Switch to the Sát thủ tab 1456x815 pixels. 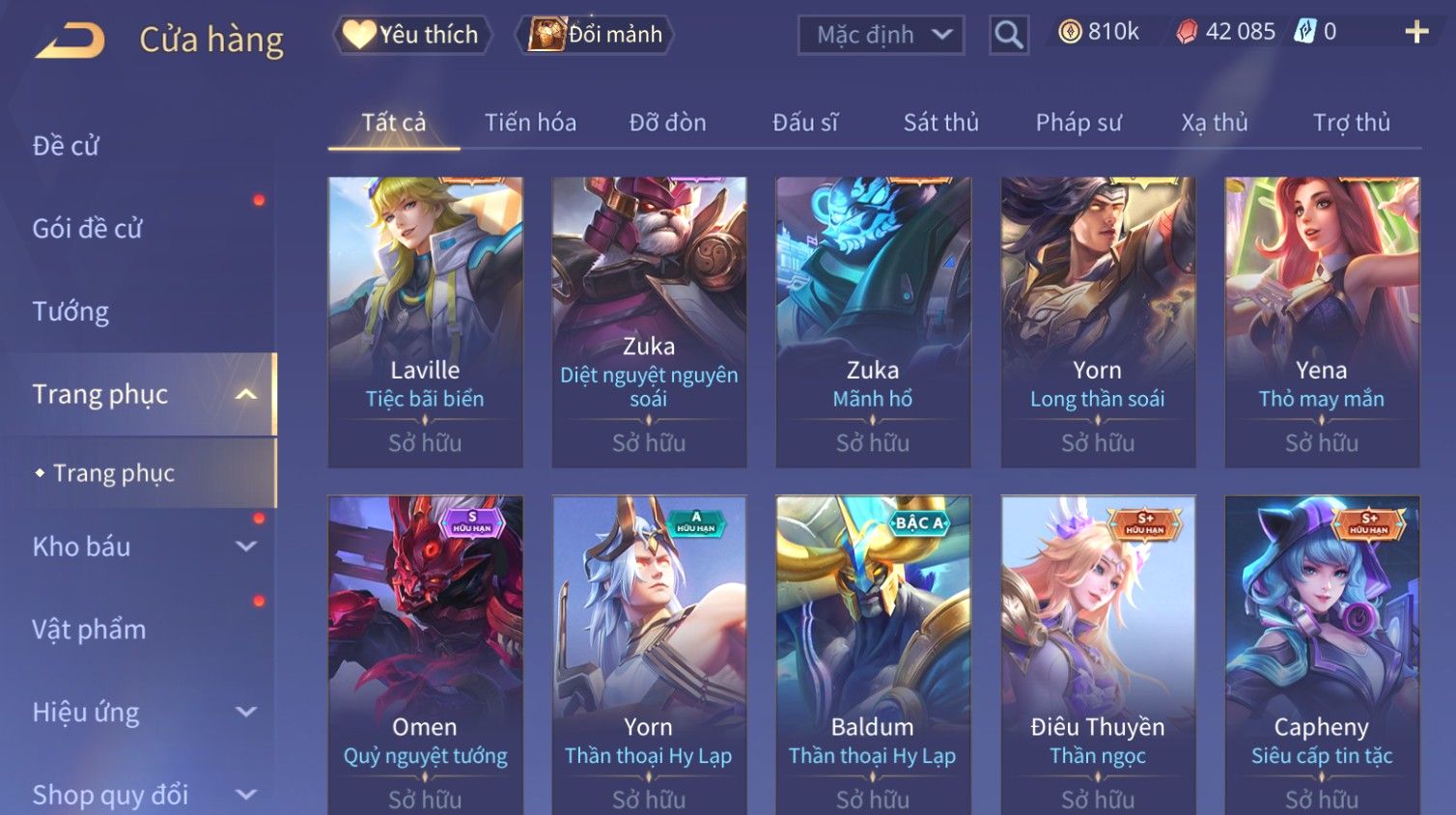[x=940, y=123]
